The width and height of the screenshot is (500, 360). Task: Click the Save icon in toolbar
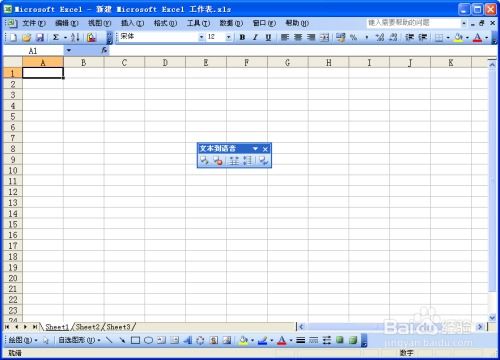pos(40,37)
